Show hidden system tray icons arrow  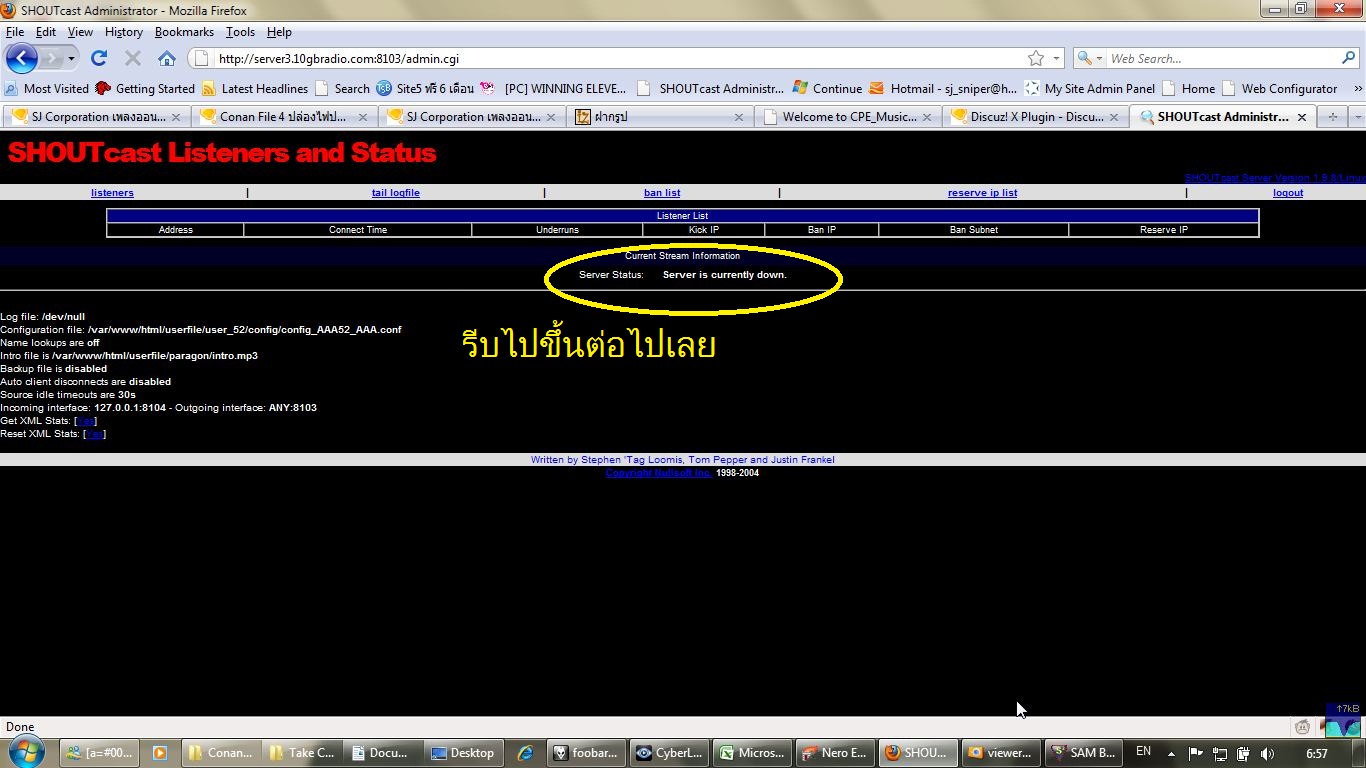(x=1171, y=753)
